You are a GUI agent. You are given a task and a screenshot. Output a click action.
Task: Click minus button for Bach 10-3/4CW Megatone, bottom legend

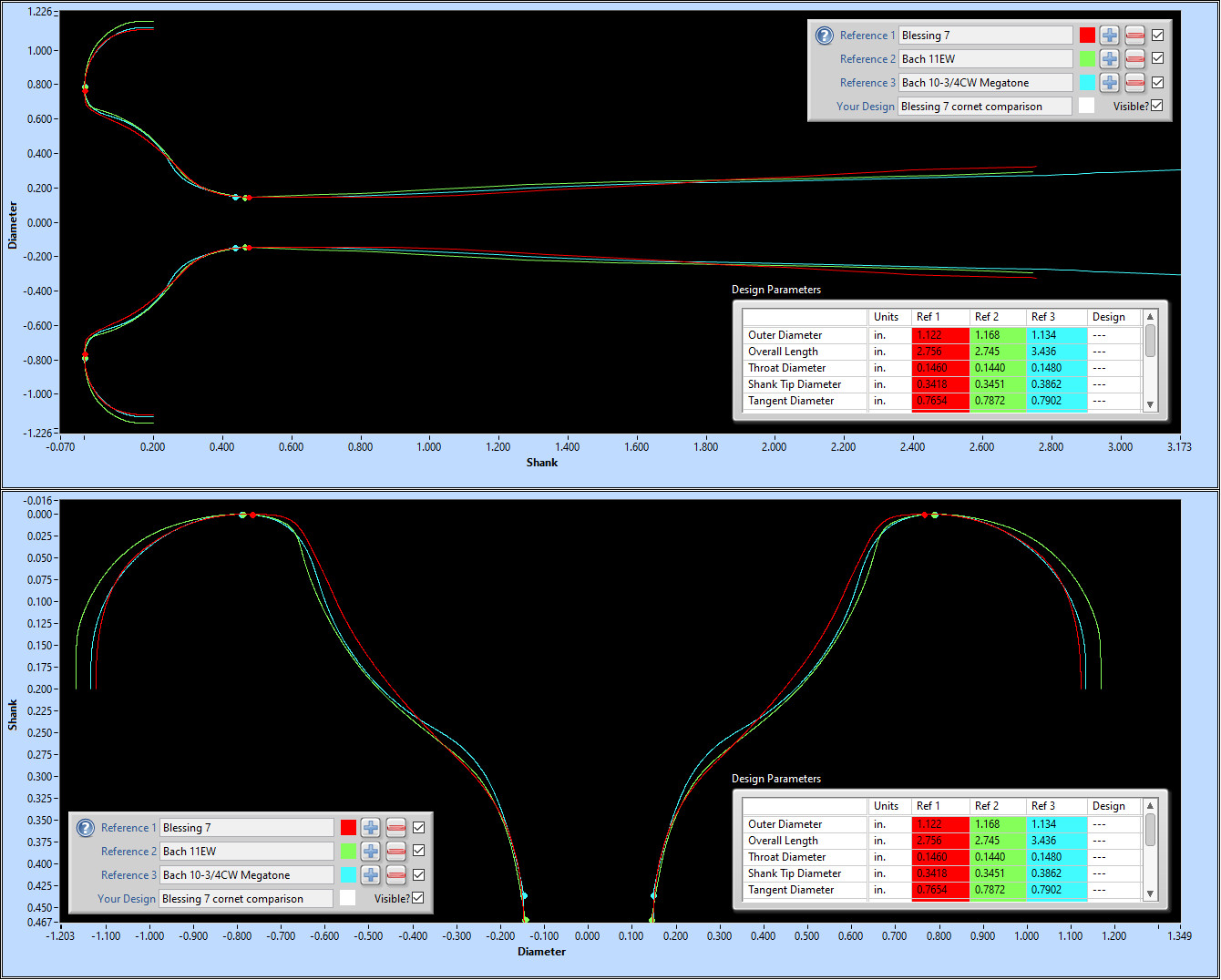[x=395, y=875]
